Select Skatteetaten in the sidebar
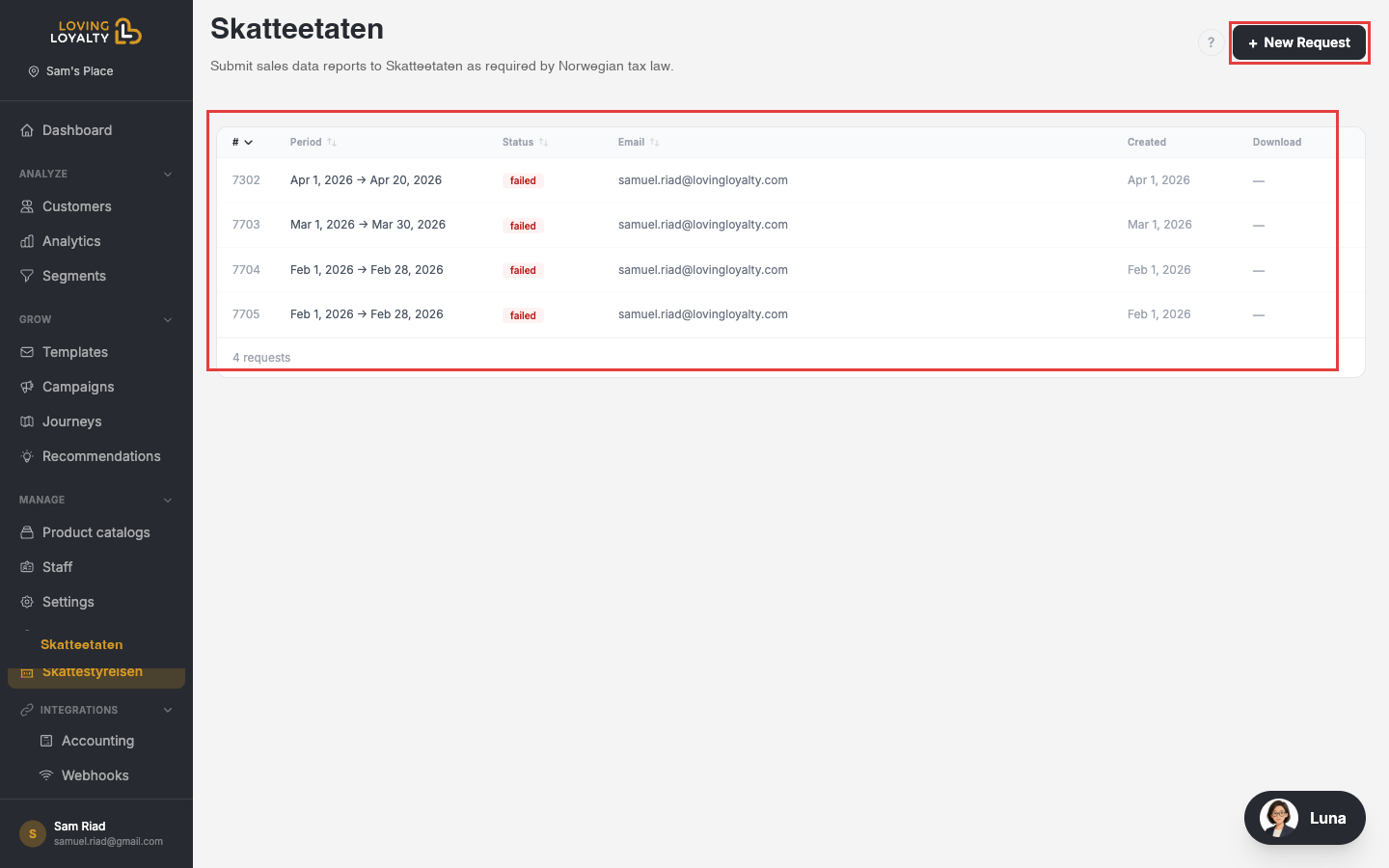Screen dimensions: 1389x868 (x=82, y=644)
